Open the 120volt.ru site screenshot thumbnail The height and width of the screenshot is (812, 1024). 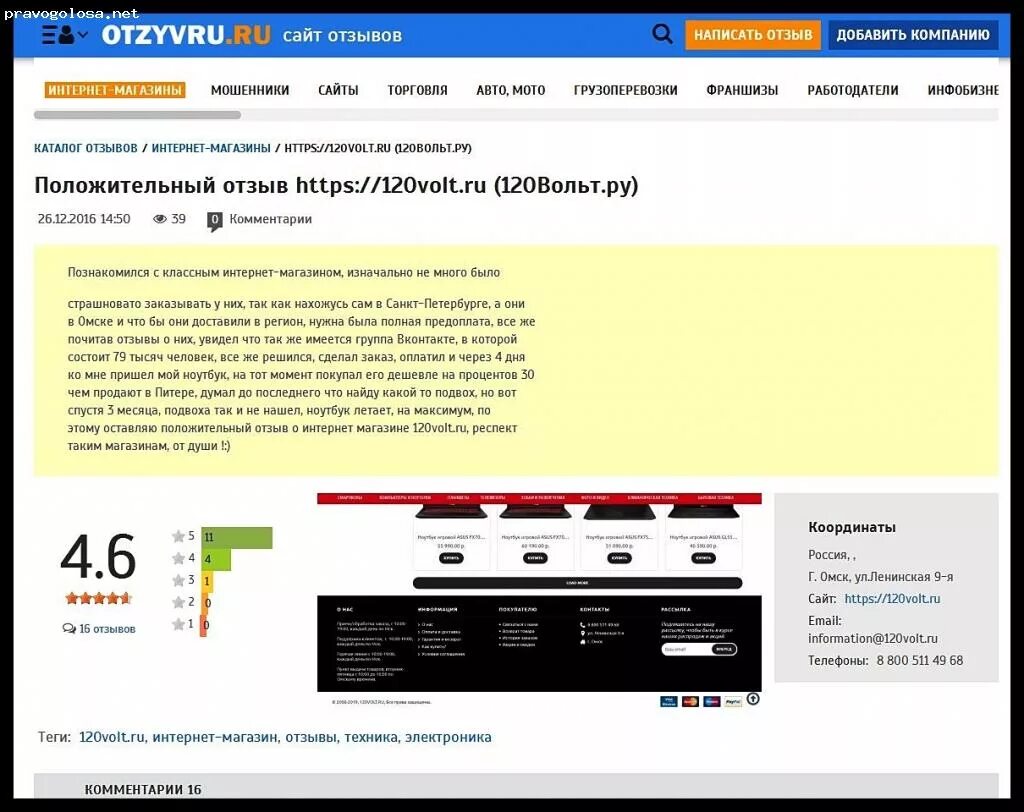pos(539,601)
